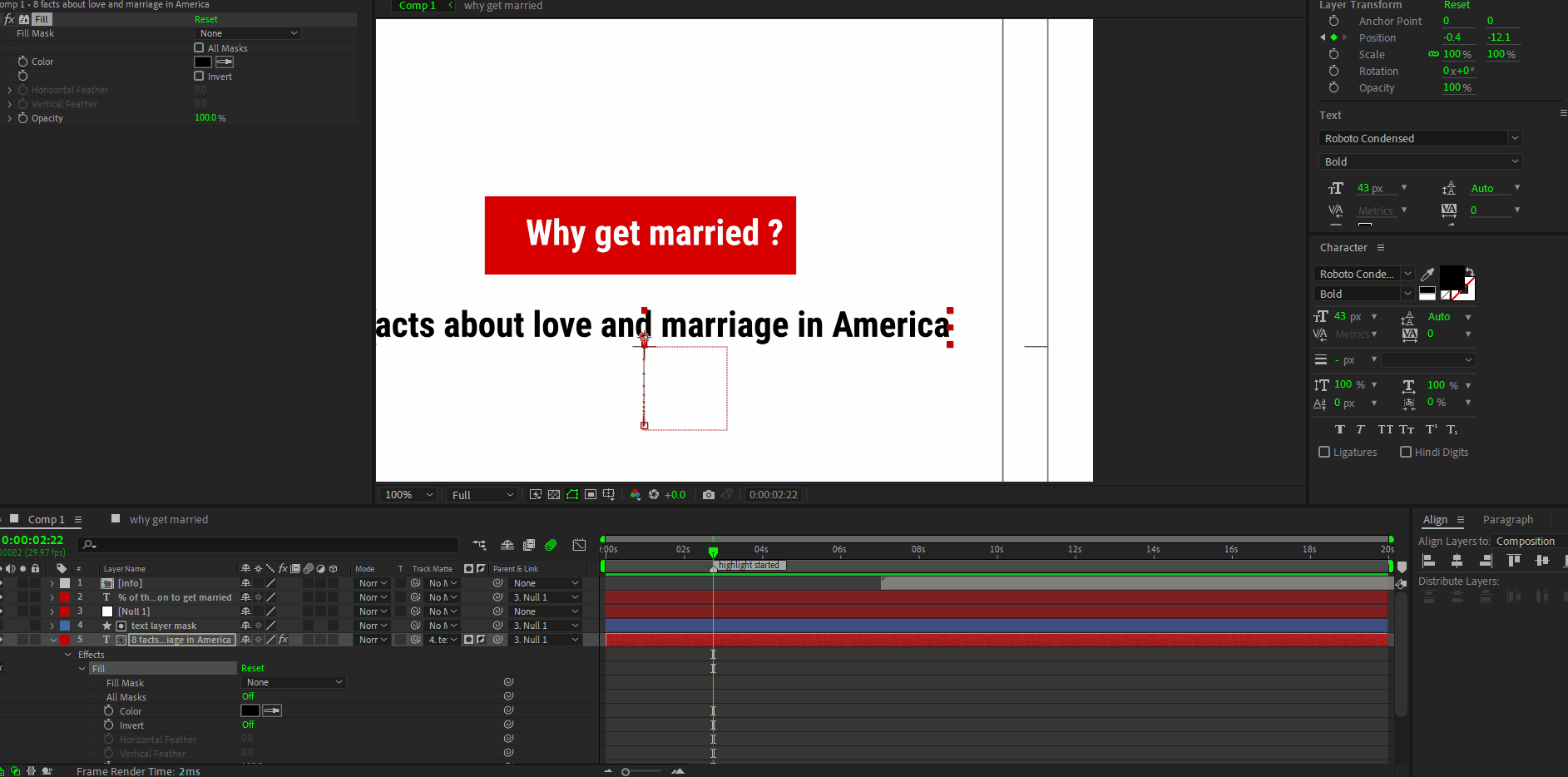Toggle Motion Blur for the composition
Screen dimensions: 1568x777
pos(551,545)
